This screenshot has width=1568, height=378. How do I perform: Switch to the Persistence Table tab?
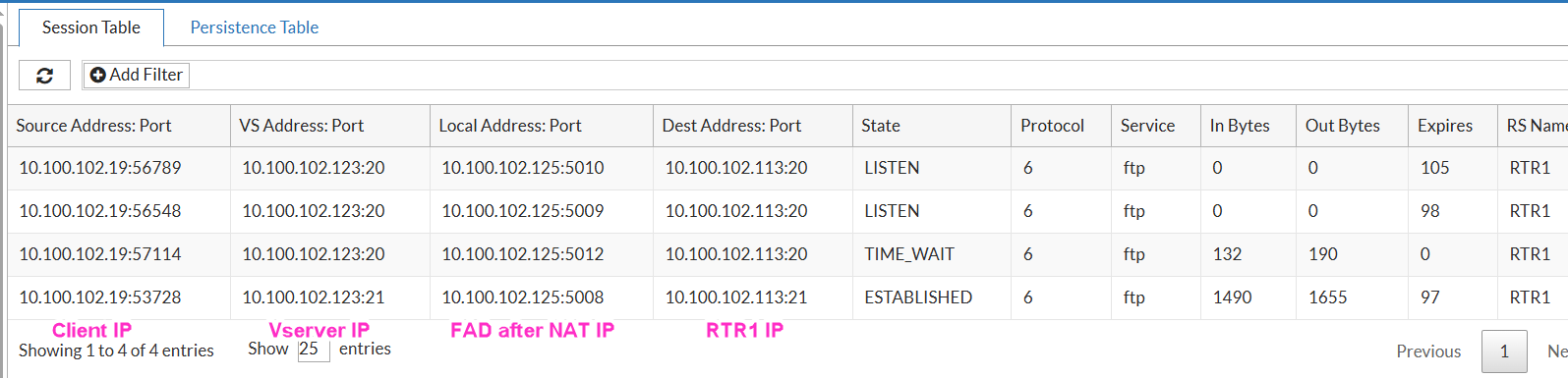click(x=255, y=27)
